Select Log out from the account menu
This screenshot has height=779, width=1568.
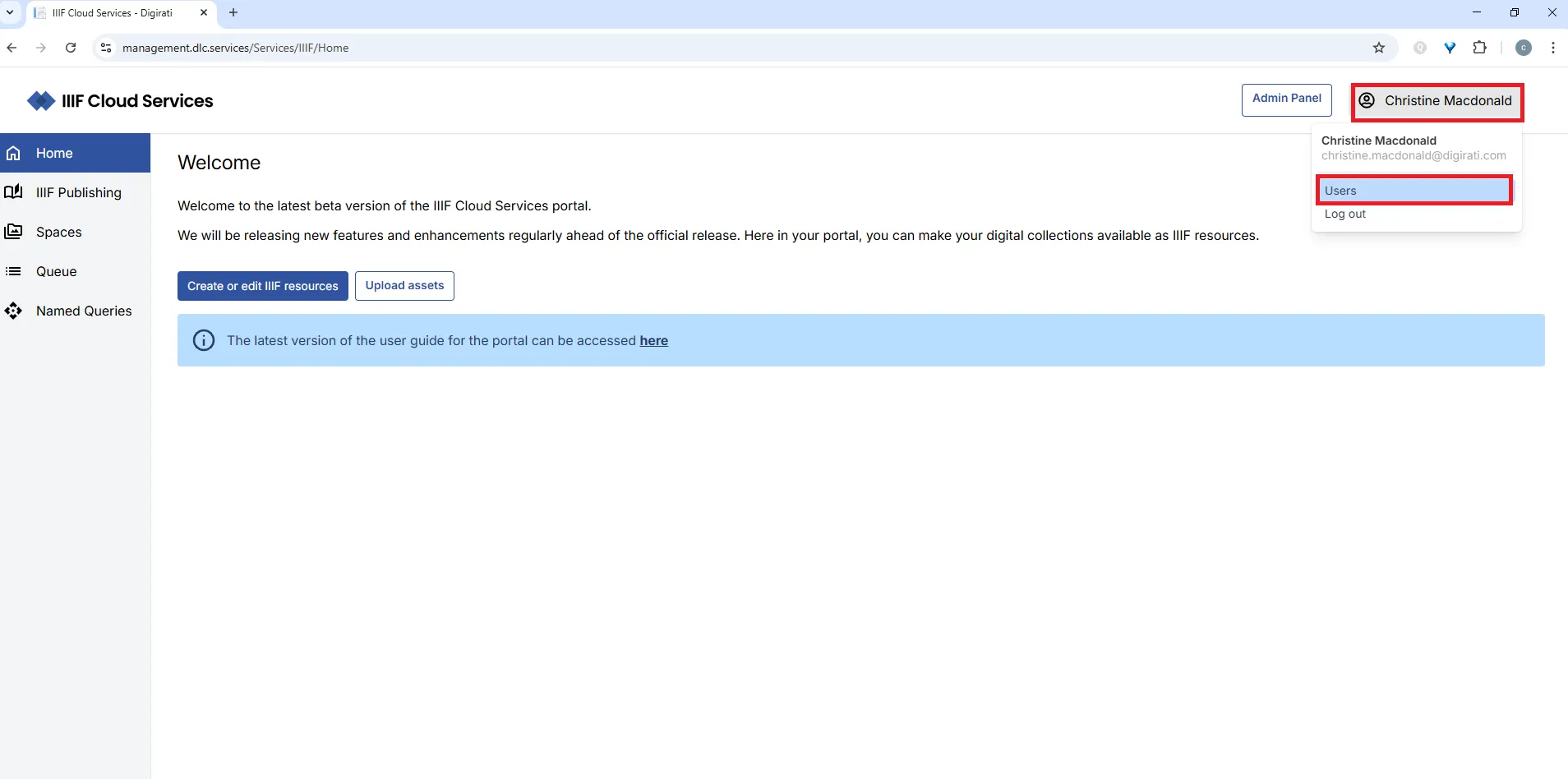pyautogui.click(x=1345, y=214)
